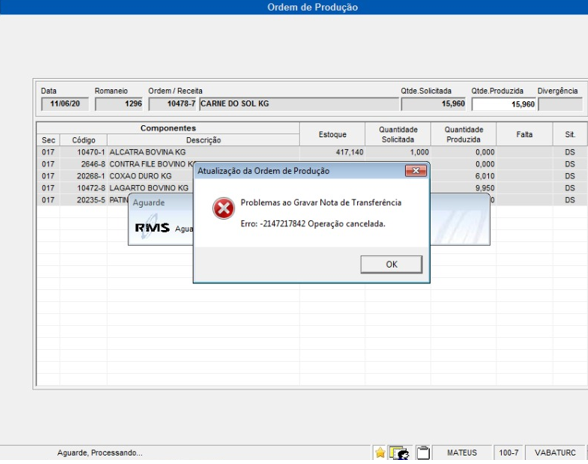Click the VABATURC status bar entry
Viewport: 588px width, 464px height.
point(555,453)
